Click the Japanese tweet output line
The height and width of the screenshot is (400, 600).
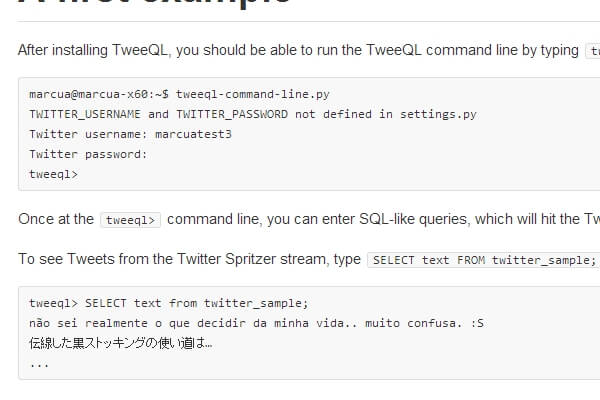click(121, 343)
